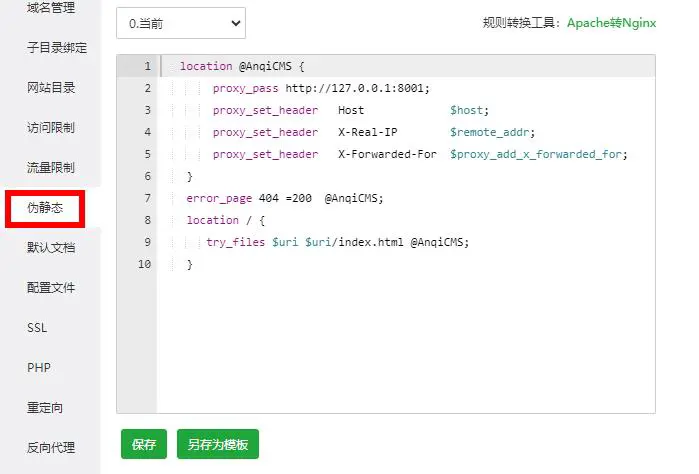Screen dimensions: 699x474
Task: Click line number 1 in editor gutter
Action: [147, 66]
